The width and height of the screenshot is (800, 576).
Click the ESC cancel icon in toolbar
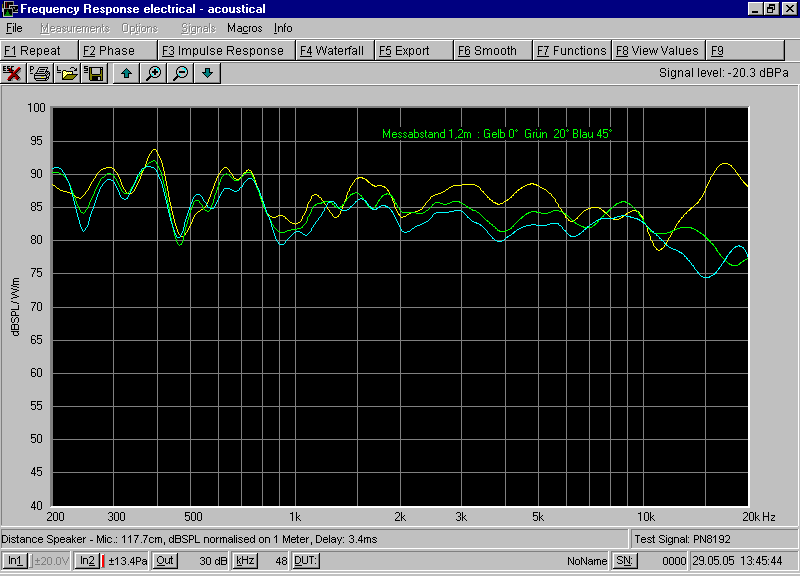(x=14, y=73)
